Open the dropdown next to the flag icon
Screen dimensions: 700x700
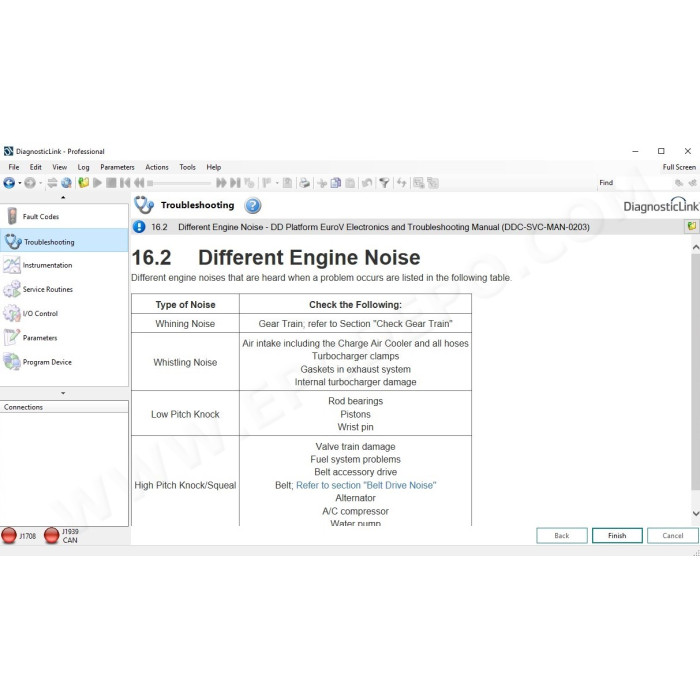pos(277,183)
